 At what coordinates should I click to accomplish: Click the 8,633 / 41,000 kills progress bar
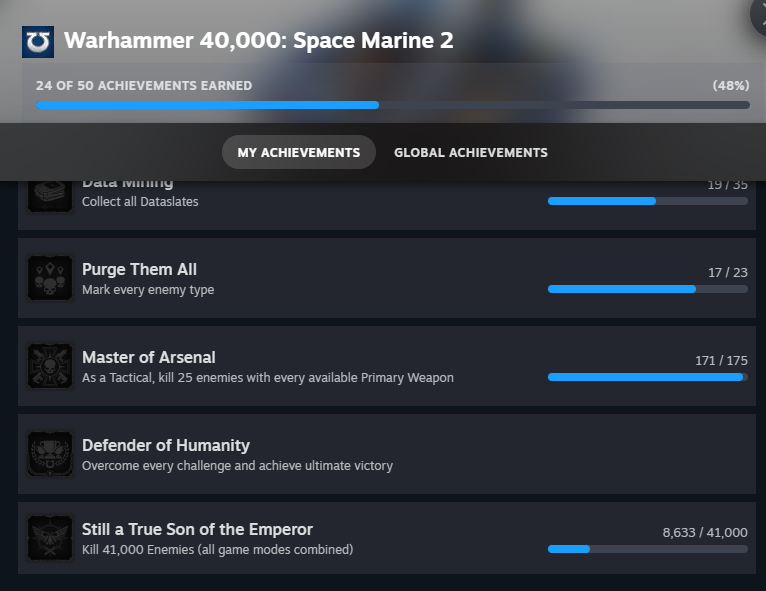[647, 549]
